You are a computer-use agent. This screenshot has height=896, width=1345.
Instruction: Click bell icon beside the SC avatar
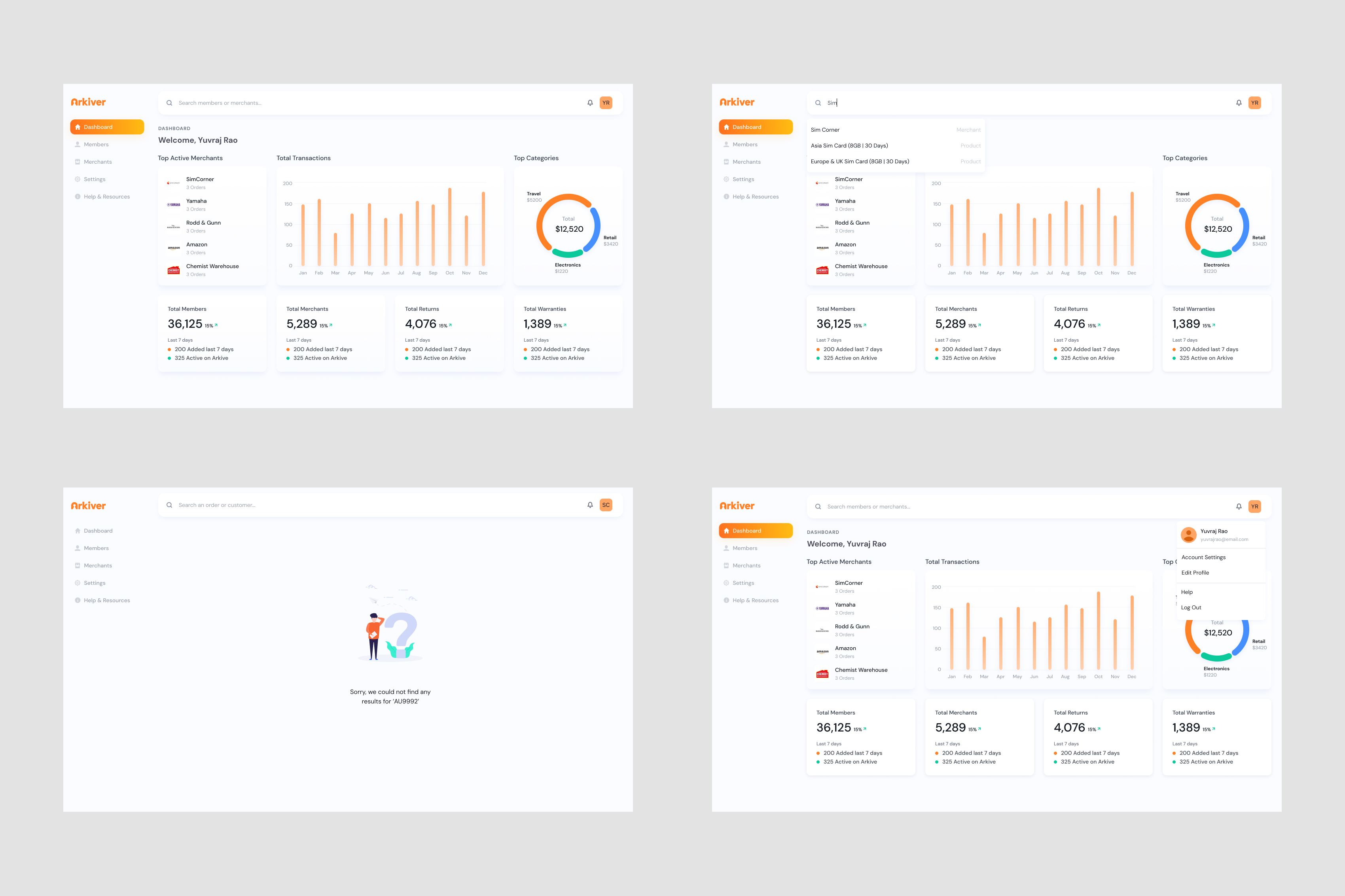(x=590, y=505)
